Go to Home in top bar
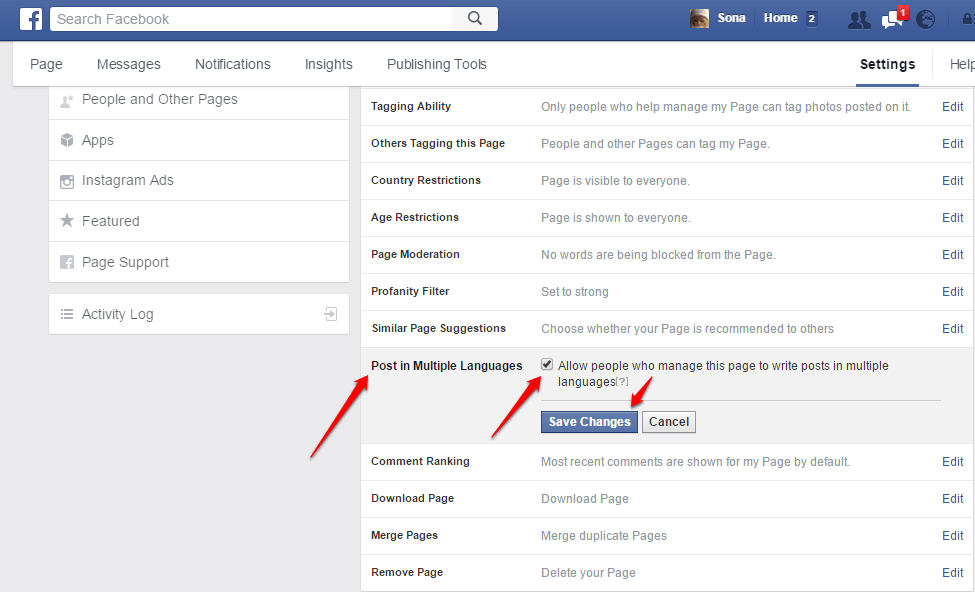This screenshot has width=975, height=592. 780,18
